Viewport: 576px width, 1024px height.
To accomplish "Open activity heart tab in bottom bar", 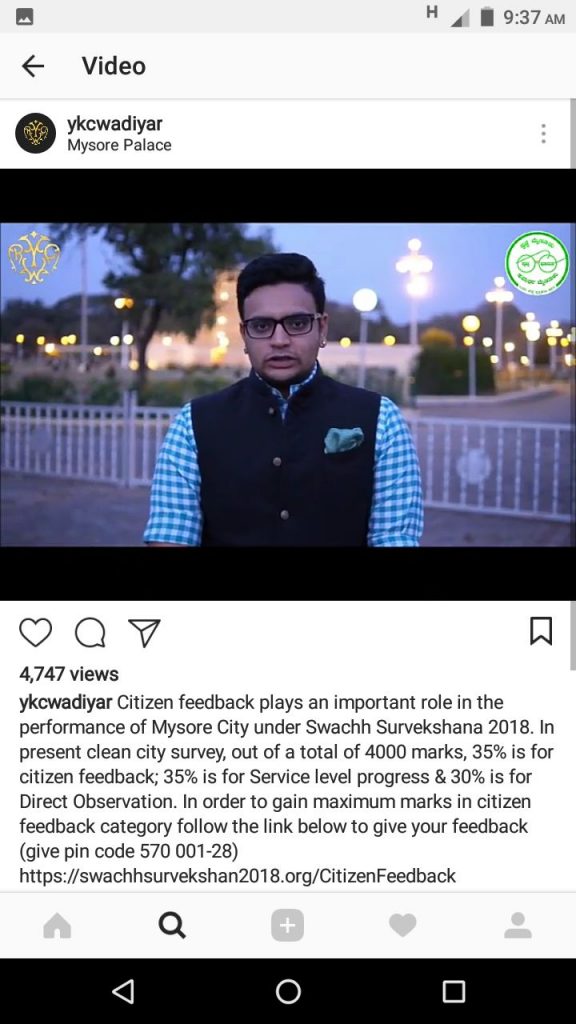I will [x=402, y=925].
